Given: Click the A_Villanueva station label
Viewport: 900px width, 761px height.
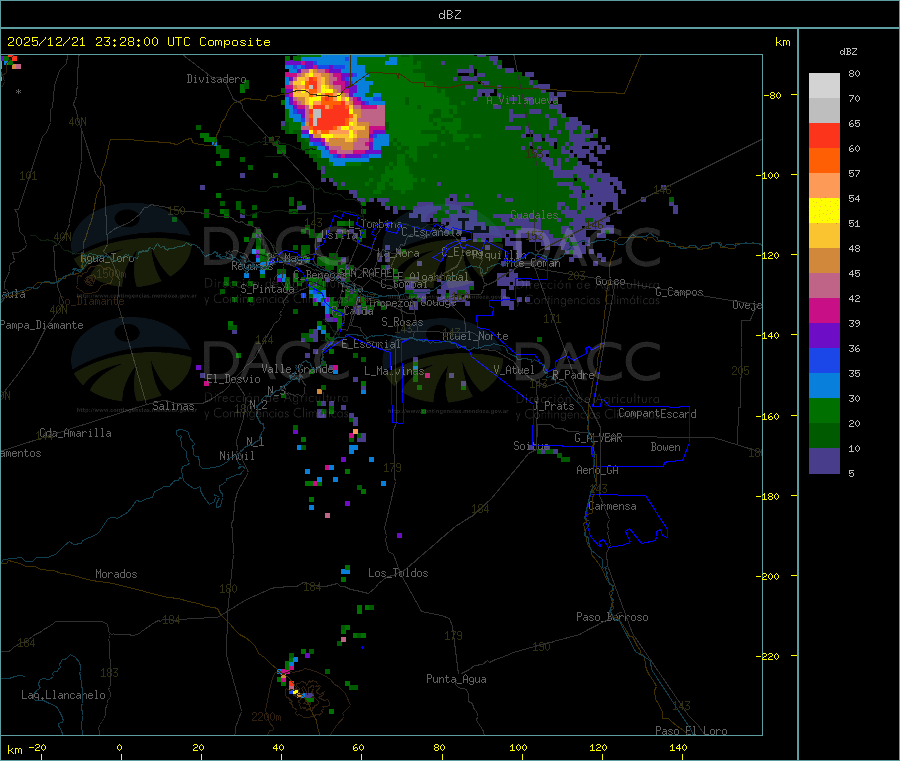Looking at the screenshot, I should point(522,100).
